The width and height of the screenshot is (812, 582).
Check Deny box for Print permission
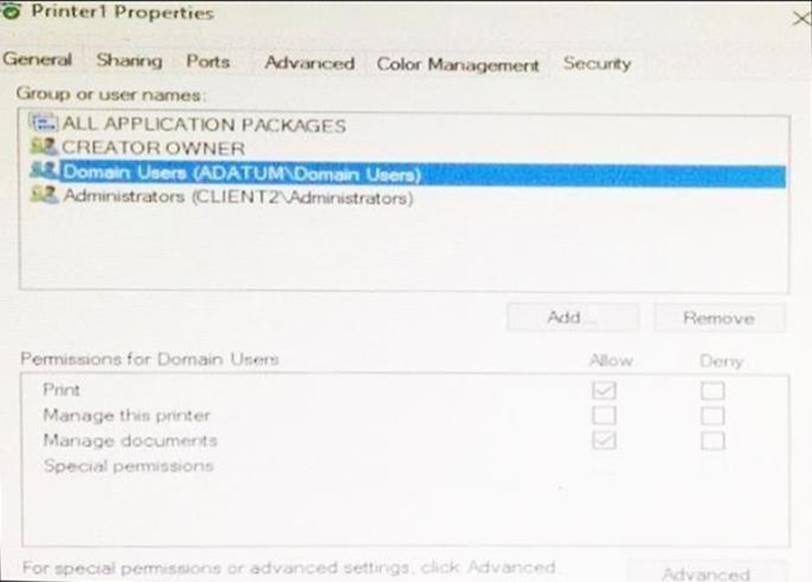point(712,390)
